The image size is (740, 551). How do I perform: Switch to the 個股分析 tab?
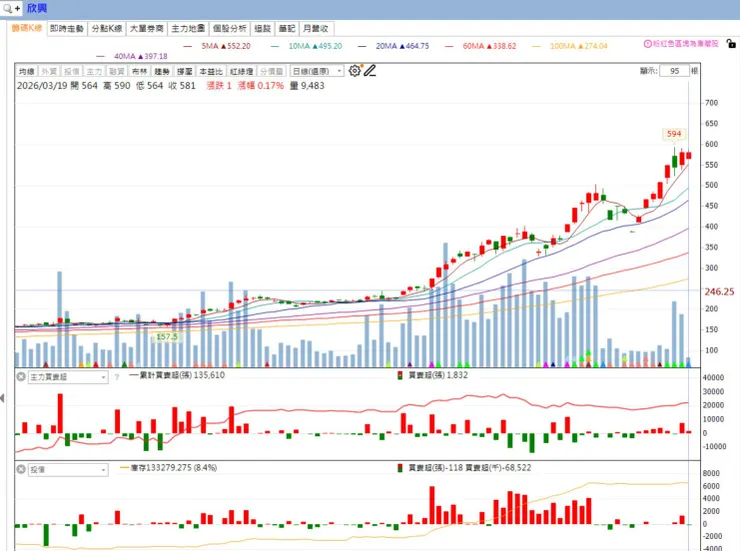[x=229, y=29]
